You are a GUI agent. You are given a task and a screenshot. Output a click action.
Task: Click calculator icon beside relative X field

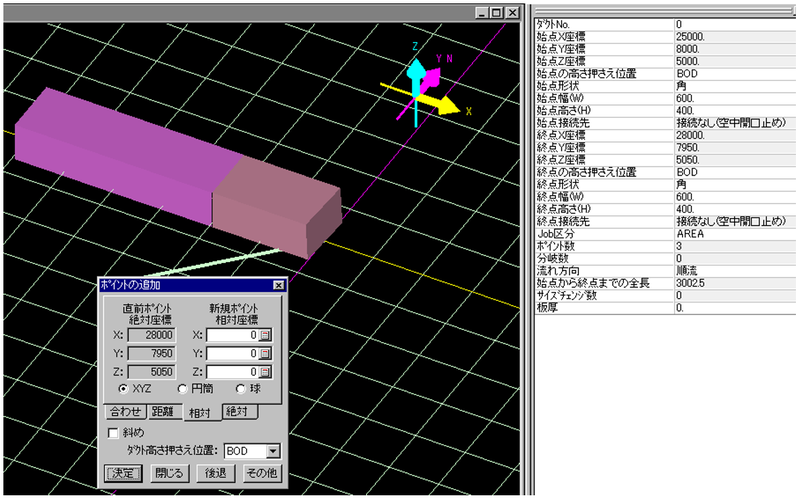pos(266,335)
